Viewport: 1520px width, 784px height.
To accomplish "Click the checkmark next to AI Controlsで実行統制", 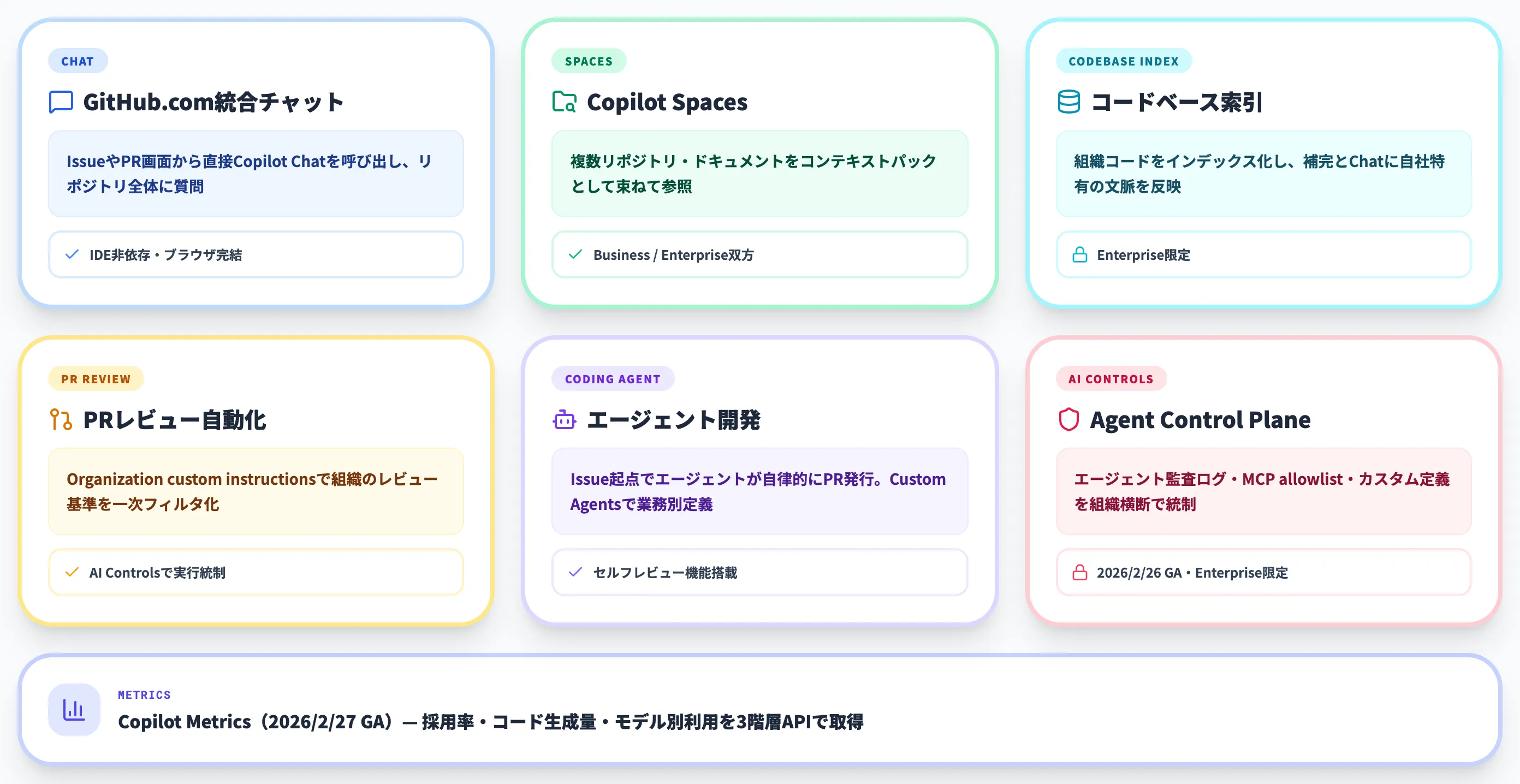I will point(72,572).
